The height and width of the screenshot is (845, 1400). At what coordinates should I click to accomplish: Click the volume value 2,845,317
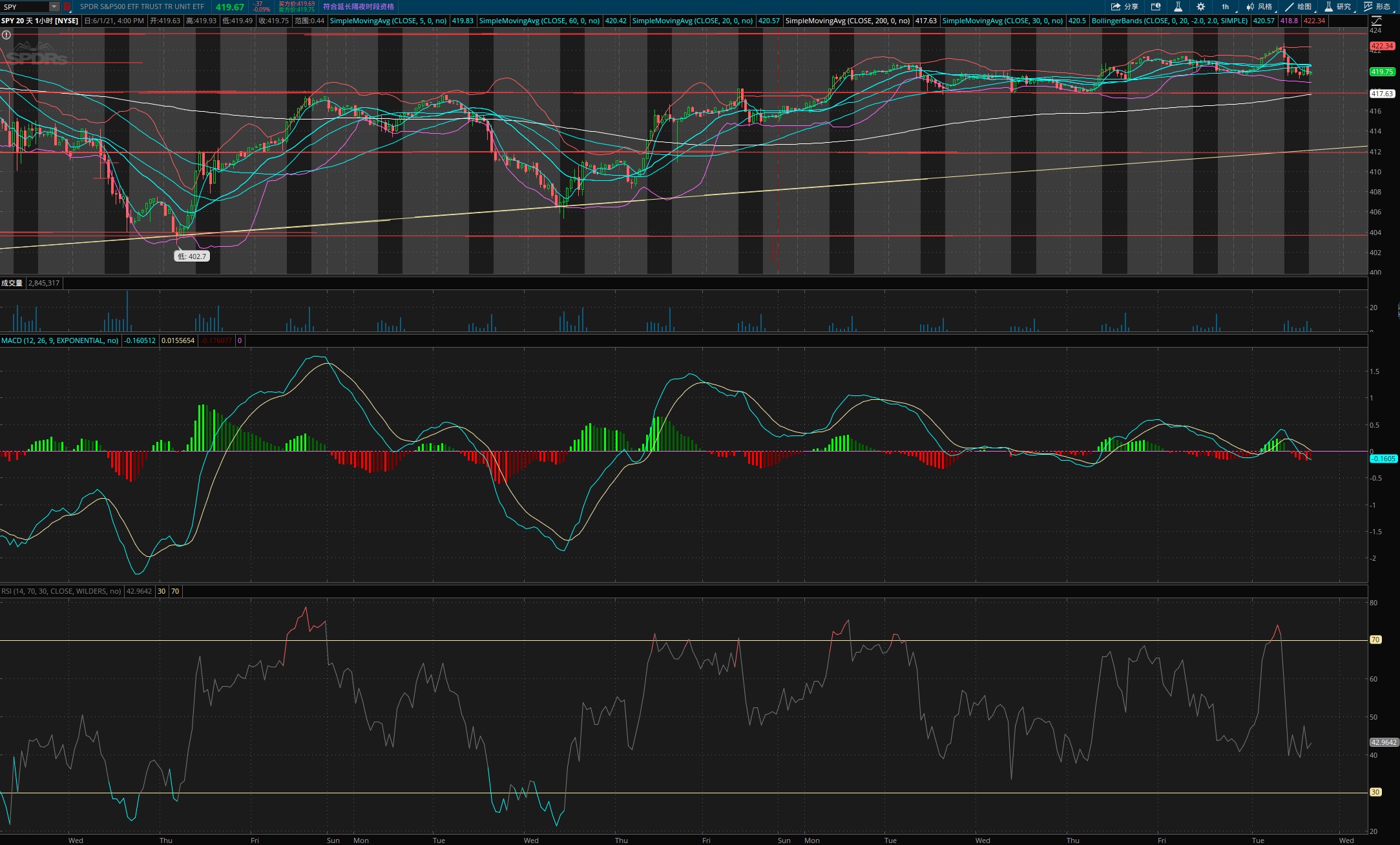(x=44, y=283)
